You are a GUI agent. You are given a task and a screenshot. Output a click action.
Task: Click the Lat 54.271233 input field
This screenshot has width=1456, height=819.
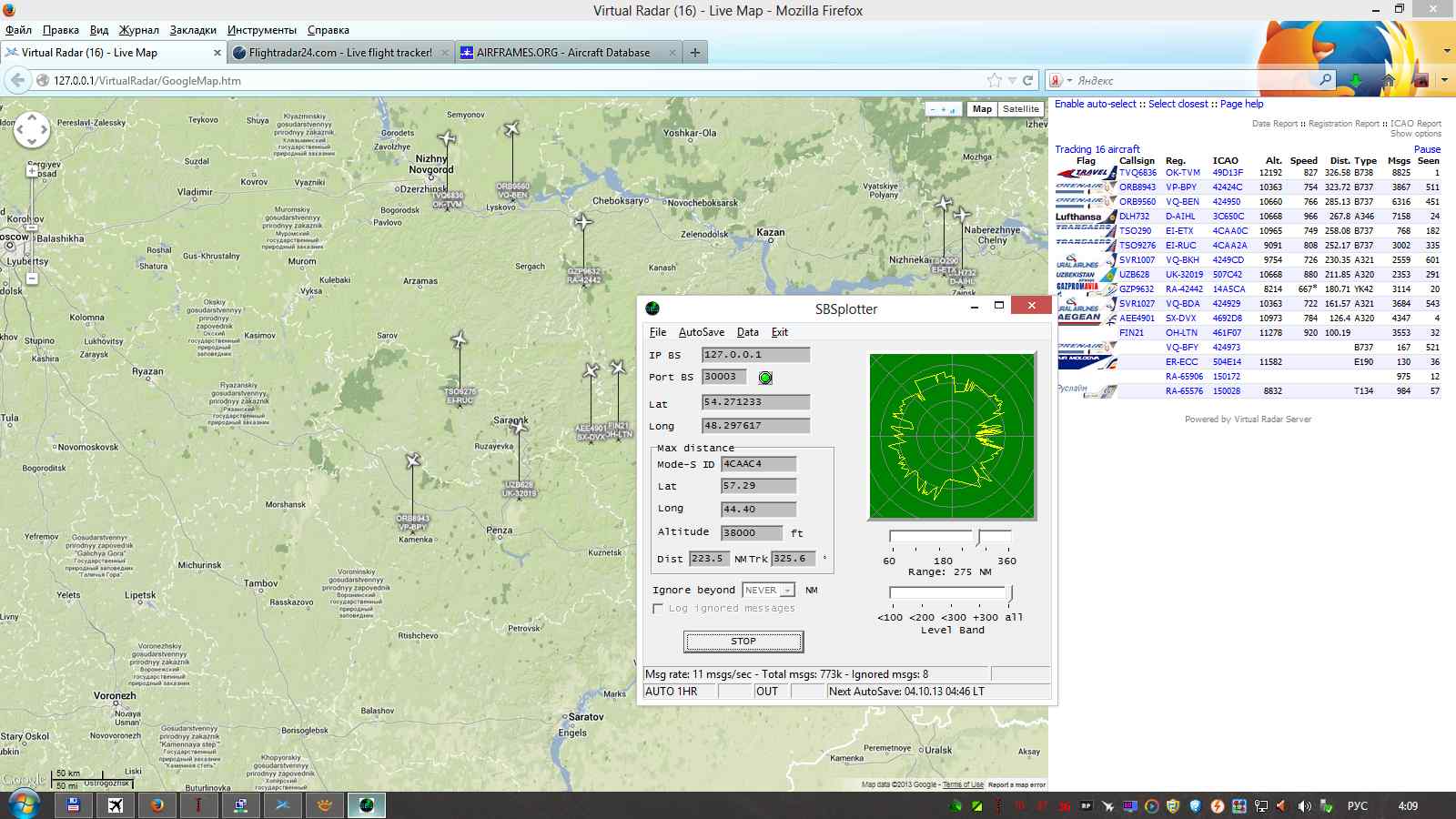[755, 402]
